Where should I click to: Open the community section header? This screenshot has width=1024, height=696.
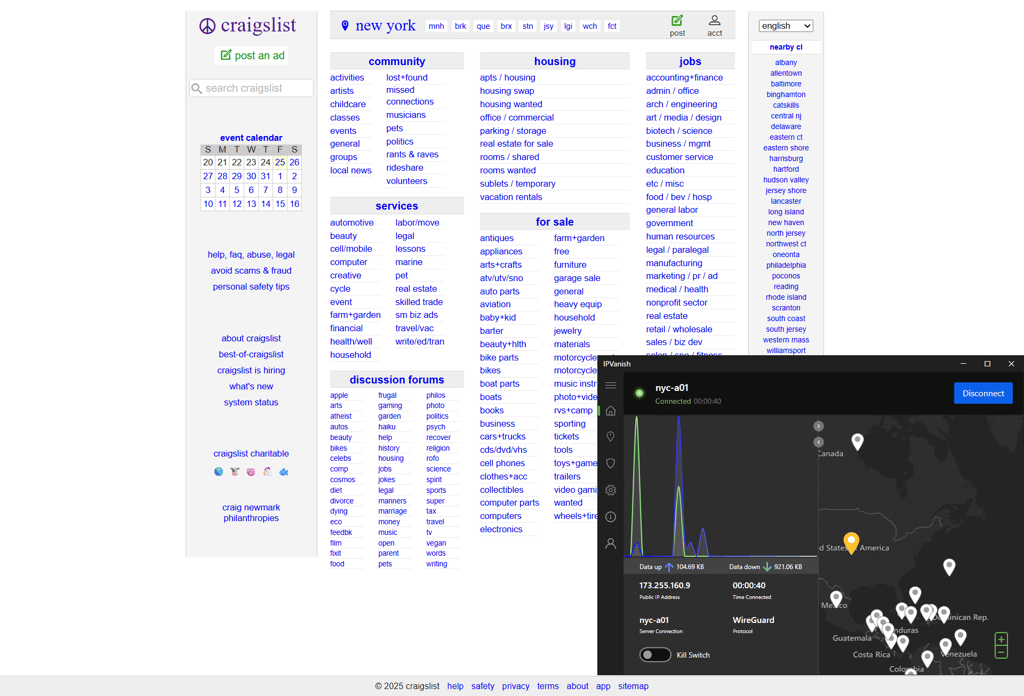tap(396, 61)
